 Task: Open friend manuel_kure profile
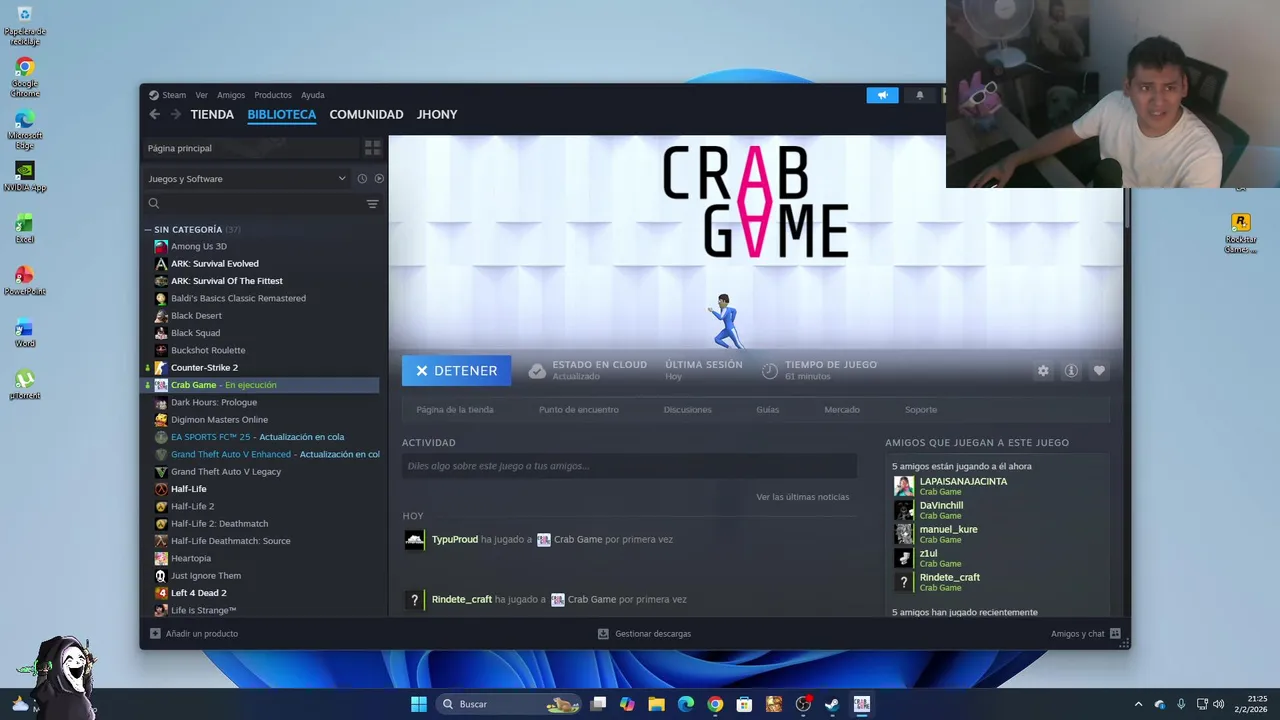[948, 529]
